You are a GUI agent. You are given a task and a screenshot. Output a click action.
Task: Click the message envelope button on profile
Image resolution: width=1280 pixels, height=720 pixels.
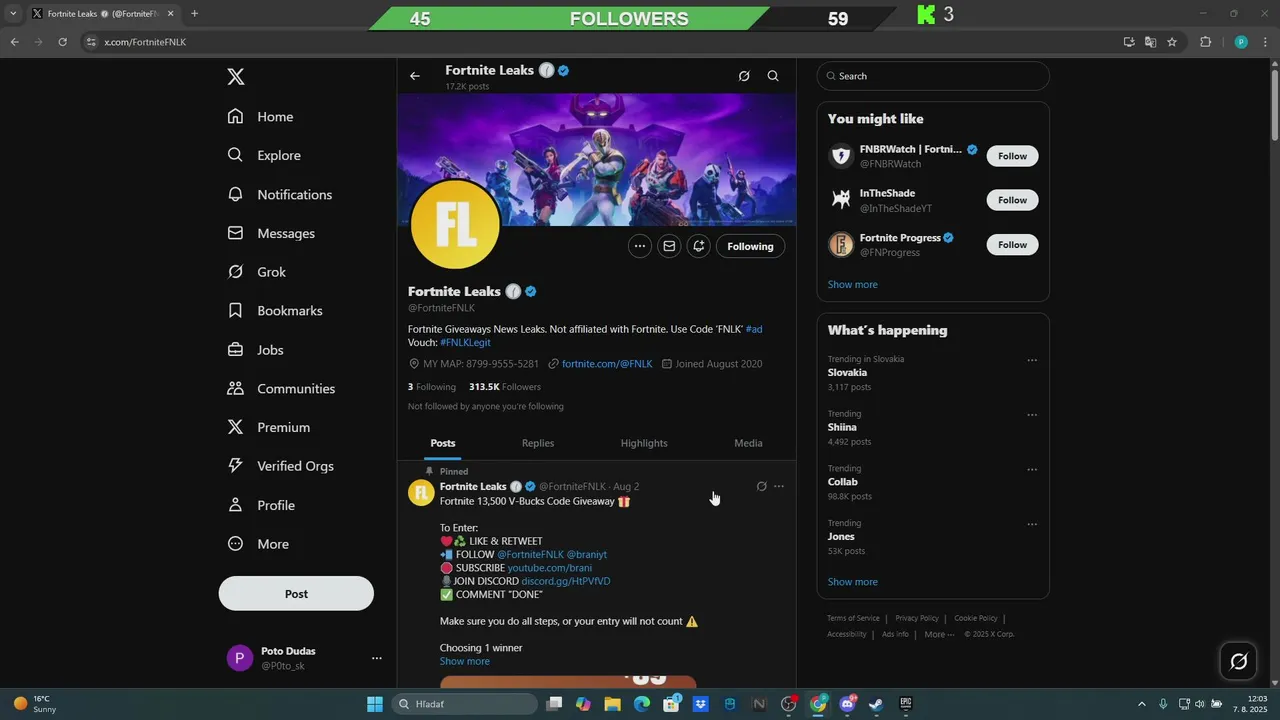669,246
